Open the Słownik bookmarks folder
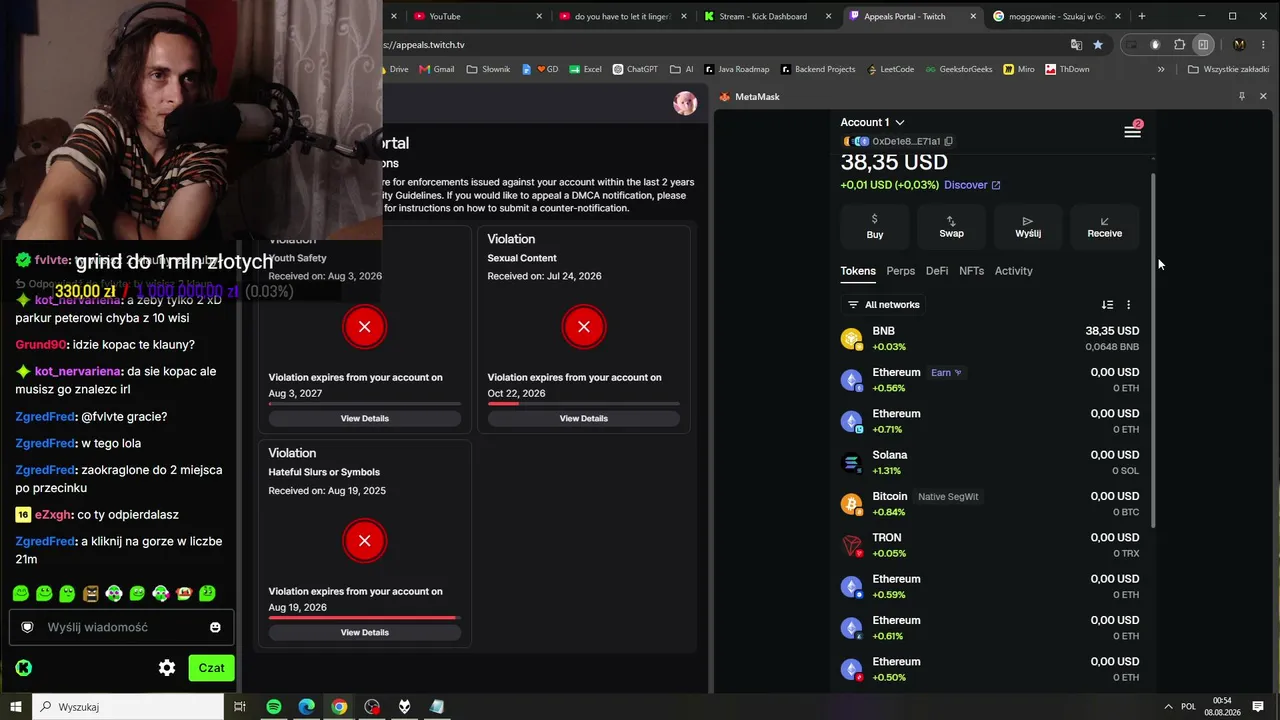Viewport: 1280px width, 720px height. pos(488,69)
